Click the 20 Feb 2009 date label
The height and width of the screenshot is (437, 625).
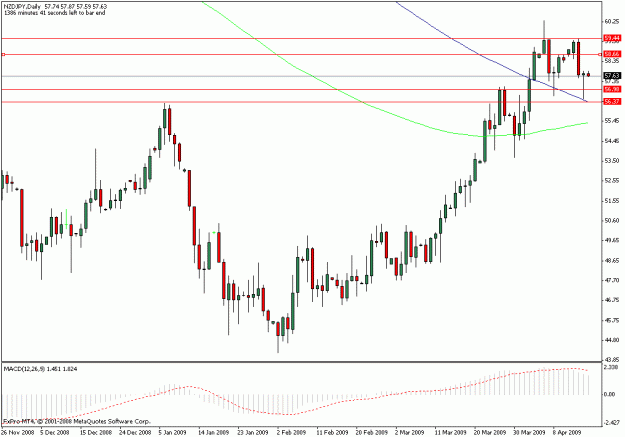coord(371,433)
